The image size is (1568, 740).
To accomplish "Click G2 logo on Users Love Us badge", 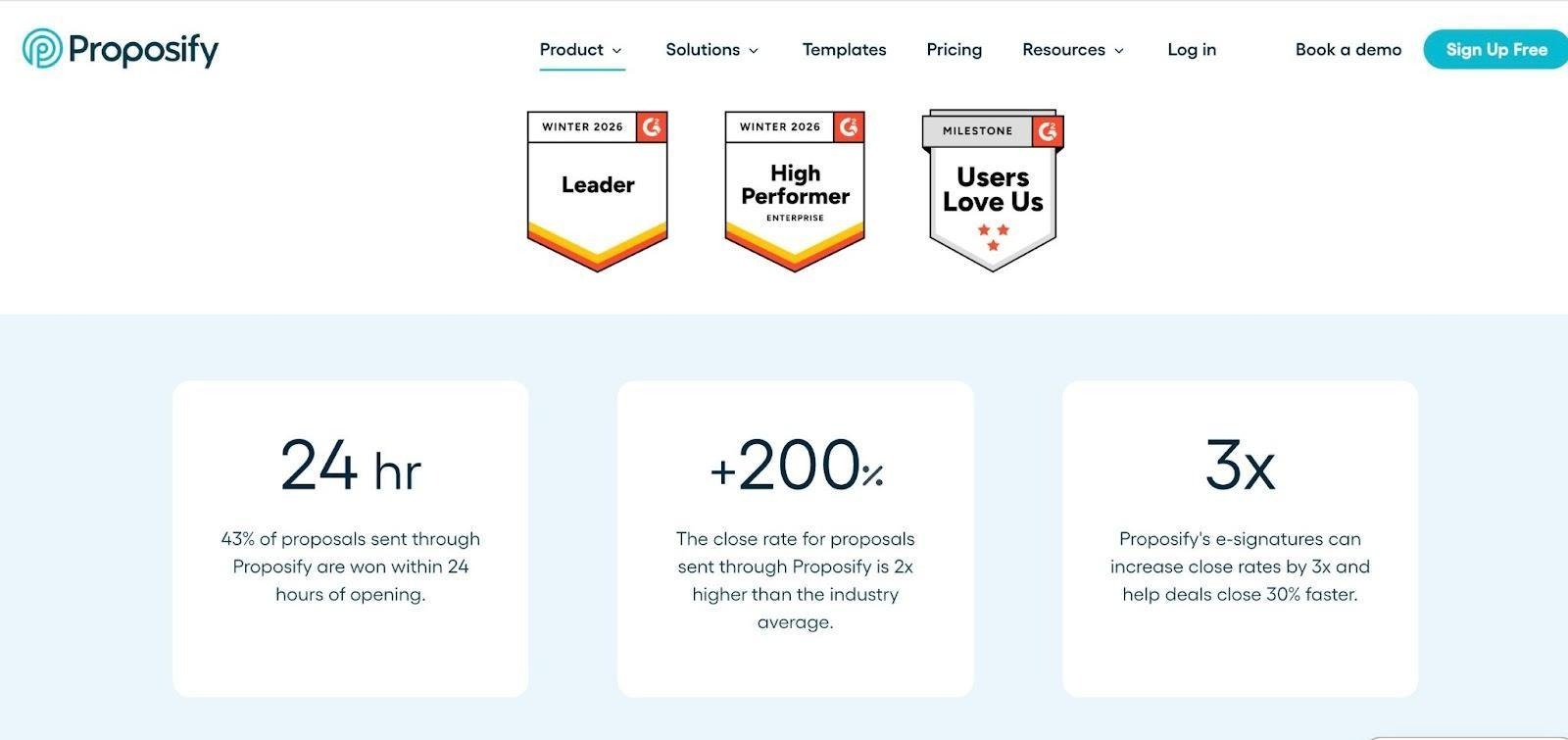I will (1048, 131).
